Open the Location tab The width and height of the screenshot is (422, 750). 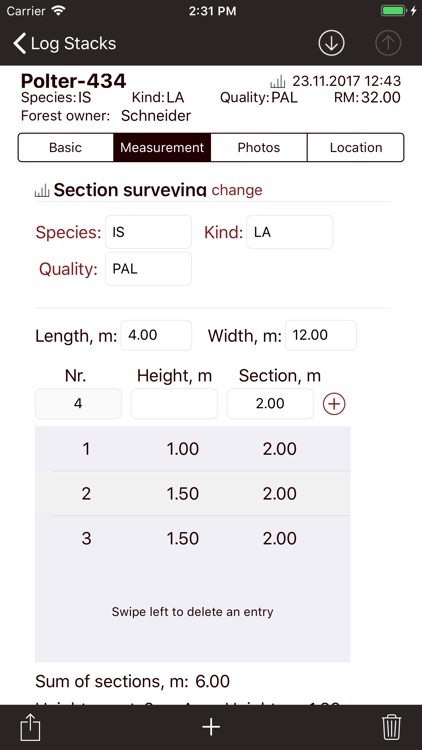point(356,147)
